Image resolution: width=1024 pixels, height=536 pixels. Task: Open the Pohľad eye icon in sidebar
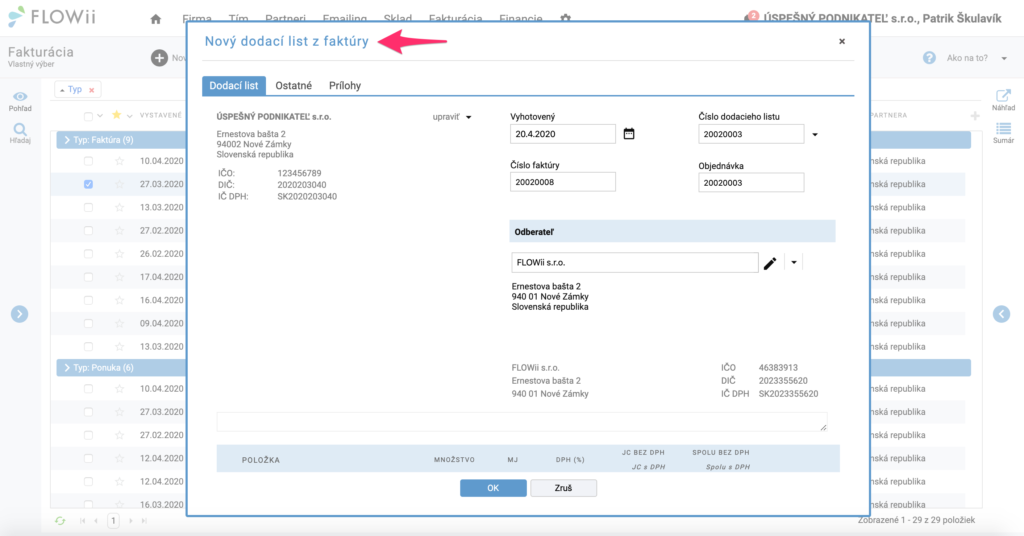[20, 97]
